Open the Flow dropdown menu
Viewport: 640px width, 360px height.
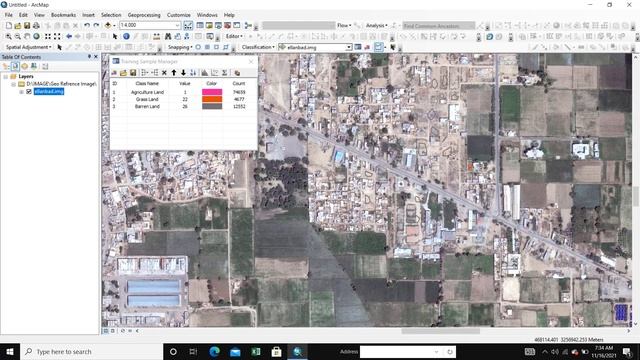pos(344,26)
